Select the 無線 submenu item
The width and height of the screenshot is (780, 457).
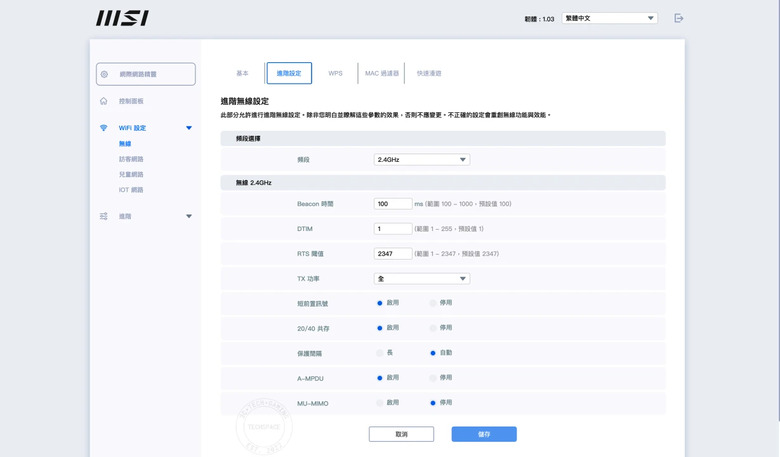tap(125, 144)
